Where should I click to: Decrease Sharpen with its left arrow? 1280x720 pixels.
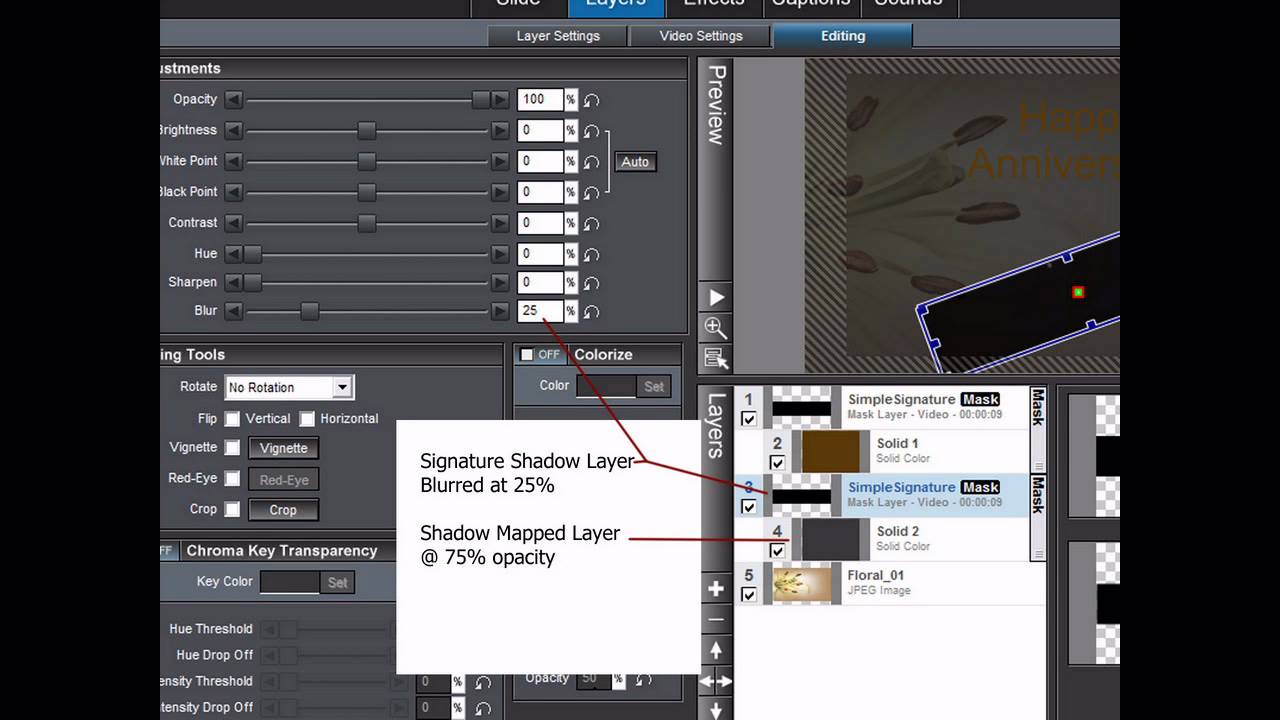(233, 283)
